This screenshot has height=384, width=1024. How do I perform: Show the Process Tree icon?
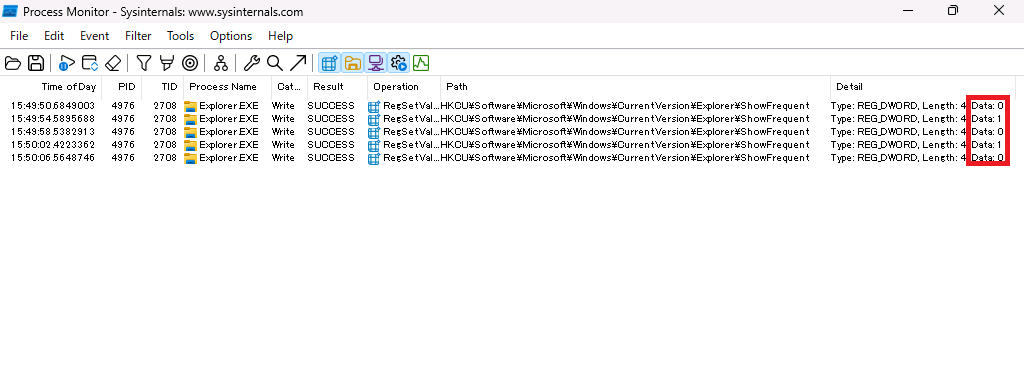221,63
